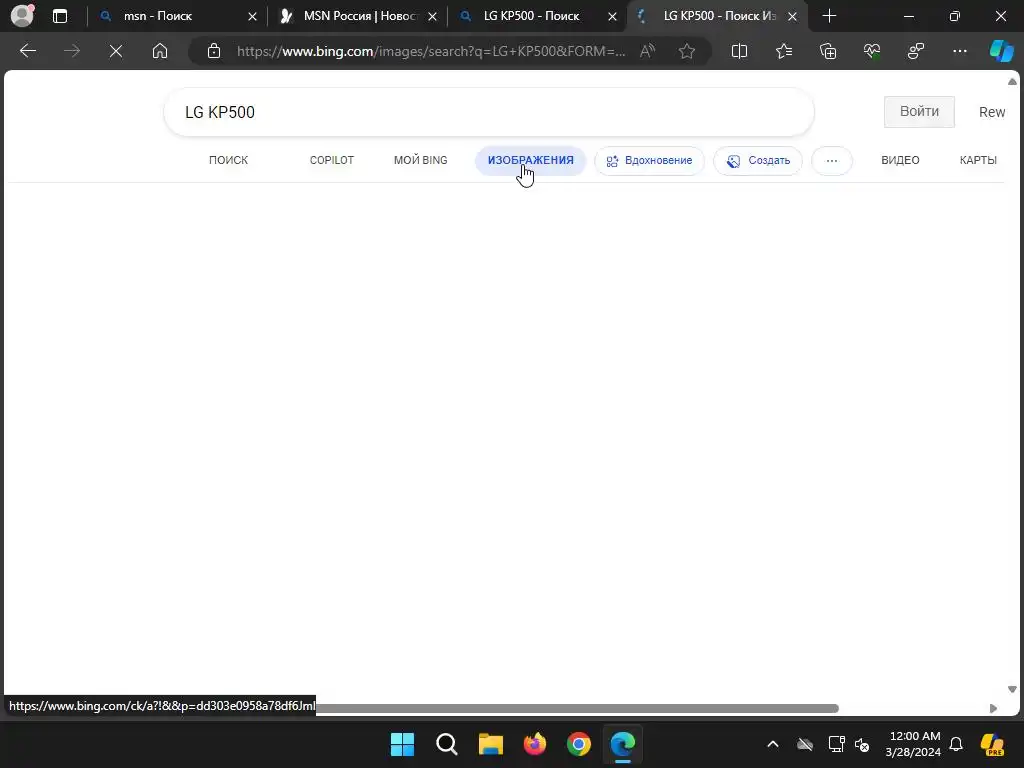Click the forward navigation arrow
This screenshot has width=1024, height=768.
(72, 51)
